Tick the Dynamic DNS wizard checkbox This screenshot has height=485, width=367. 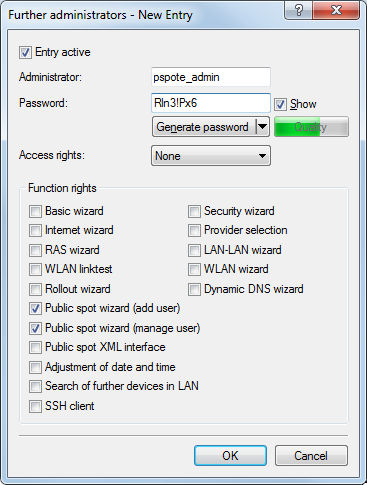click(x=194, y=289)
